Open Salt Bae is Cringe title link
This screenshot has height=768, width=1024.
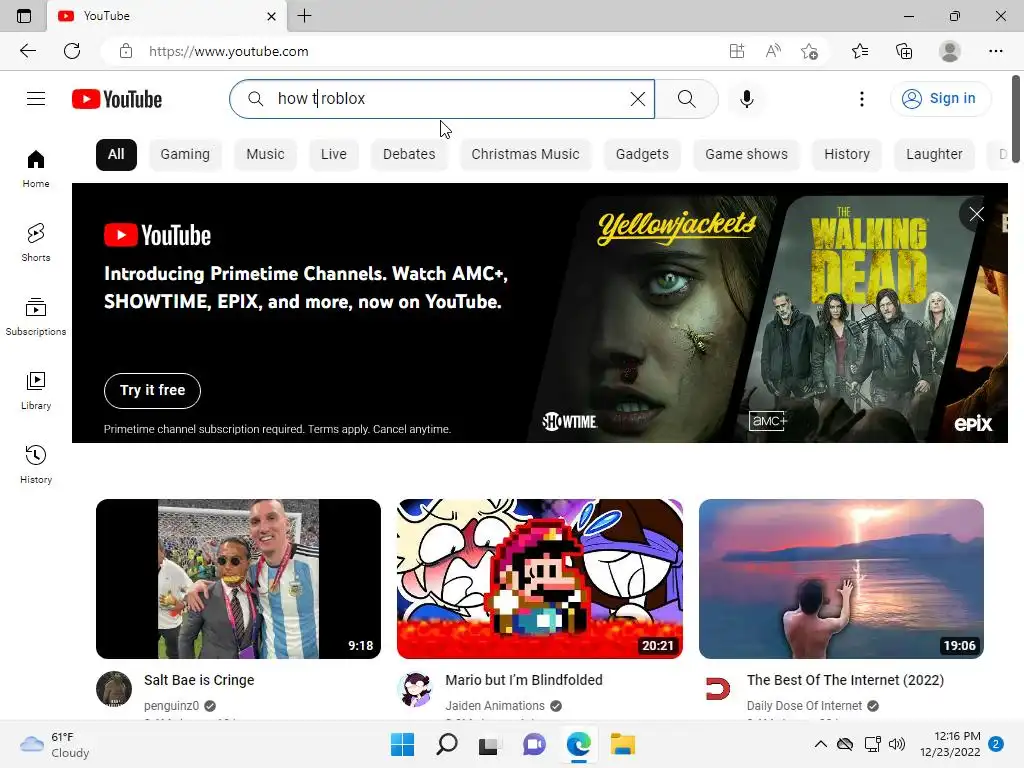pyautogui.click(x=199, y=680)
